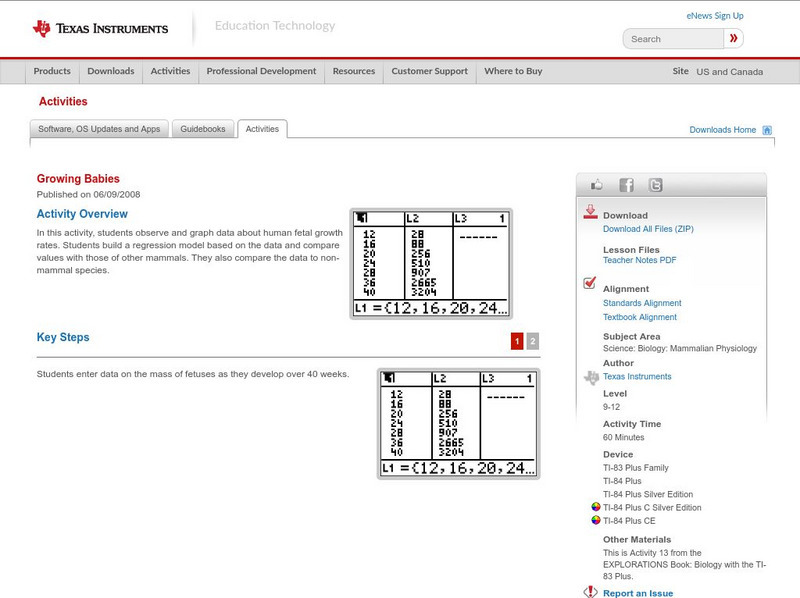Click the Alignment checkmark icon
Viewport: 800px width, 598px height.
[x=589, y=283]
